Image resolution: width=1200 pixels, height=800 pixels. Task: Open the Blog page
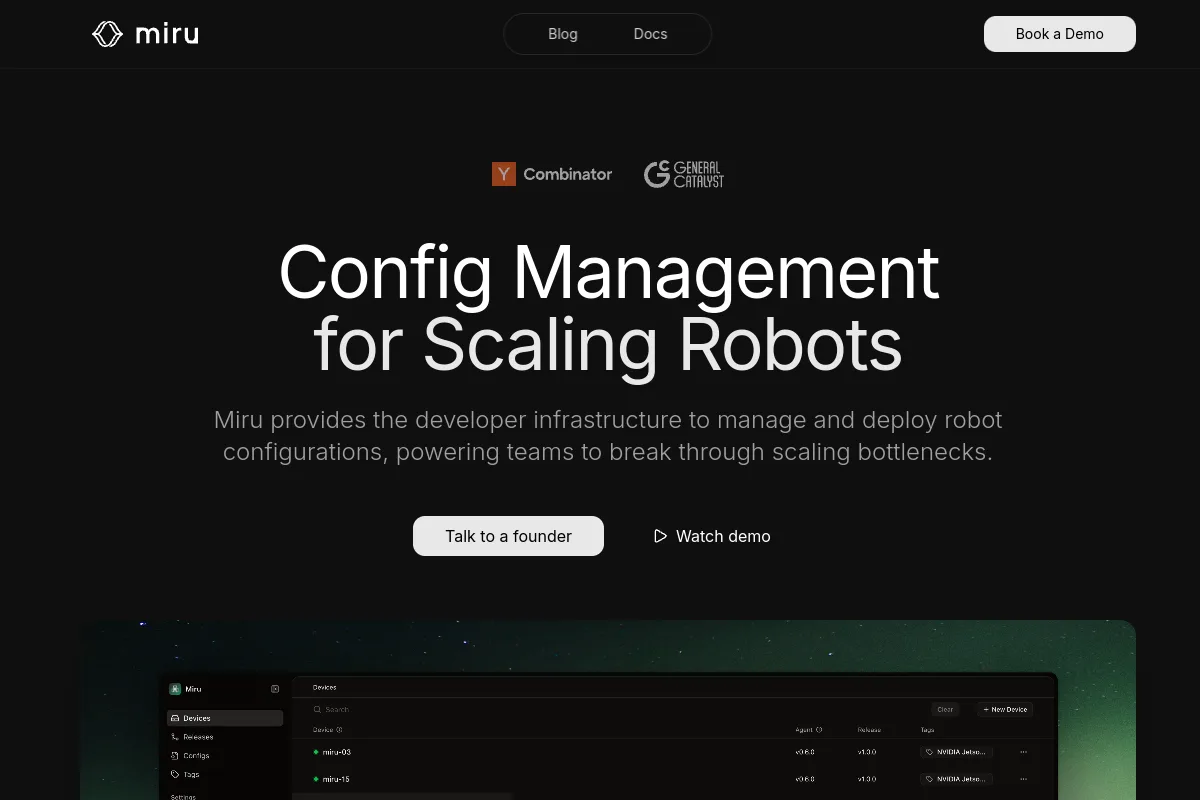click(563, 34)
